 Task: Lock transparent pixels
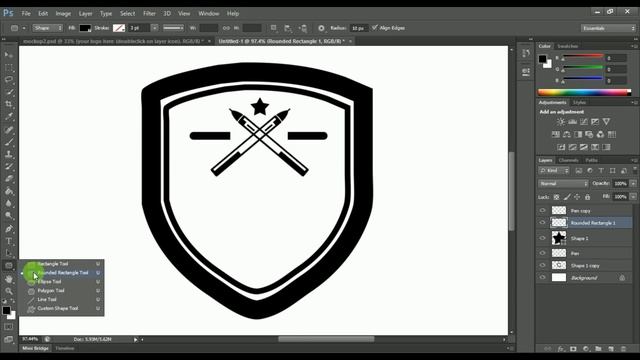click(x=556, y=197)
